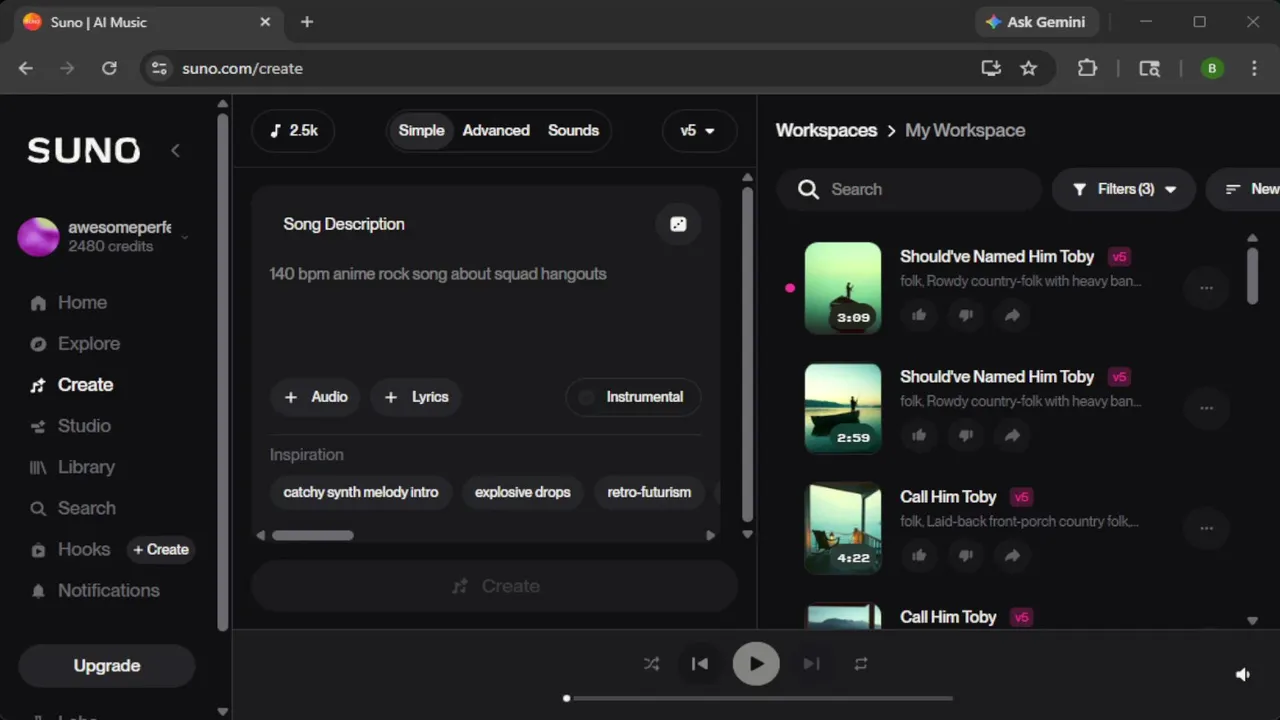
Task: Open more options for 2:59 Toby song
Action: click(1206, 408)
